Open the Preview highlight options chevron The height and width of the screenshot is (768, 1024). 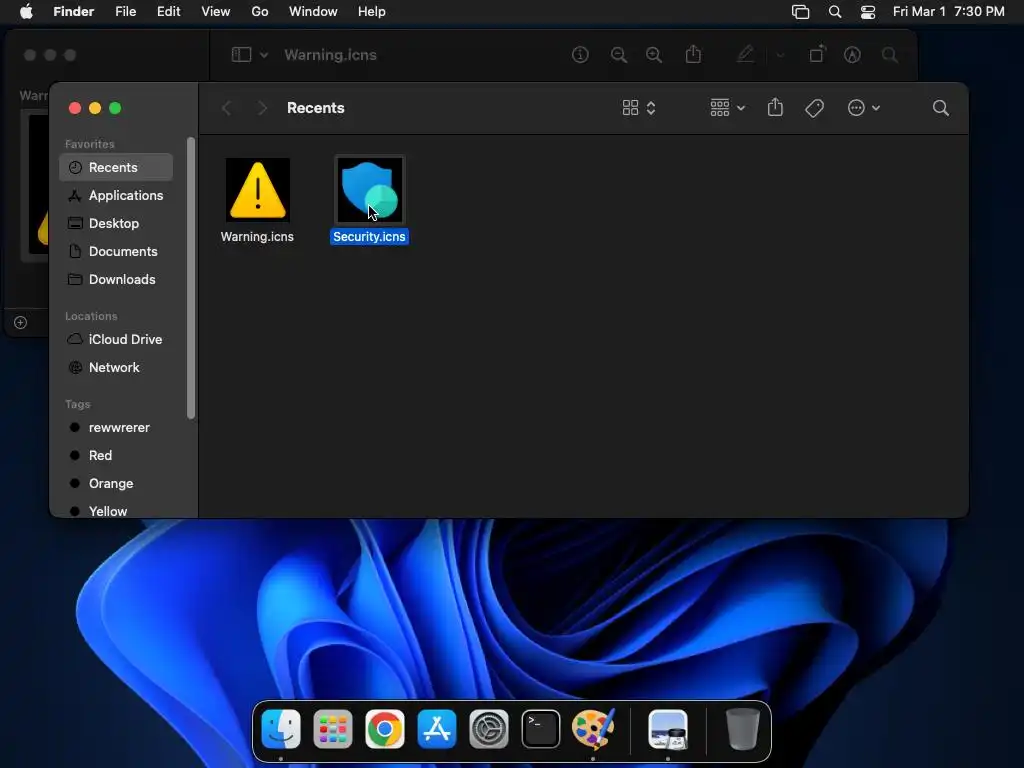(x=780, y=55)
